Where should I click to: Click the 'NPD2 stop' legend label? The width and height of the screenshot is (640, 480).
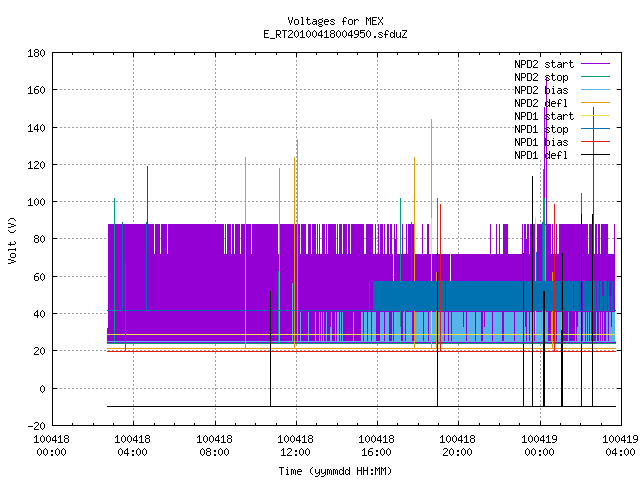[541, 77]
